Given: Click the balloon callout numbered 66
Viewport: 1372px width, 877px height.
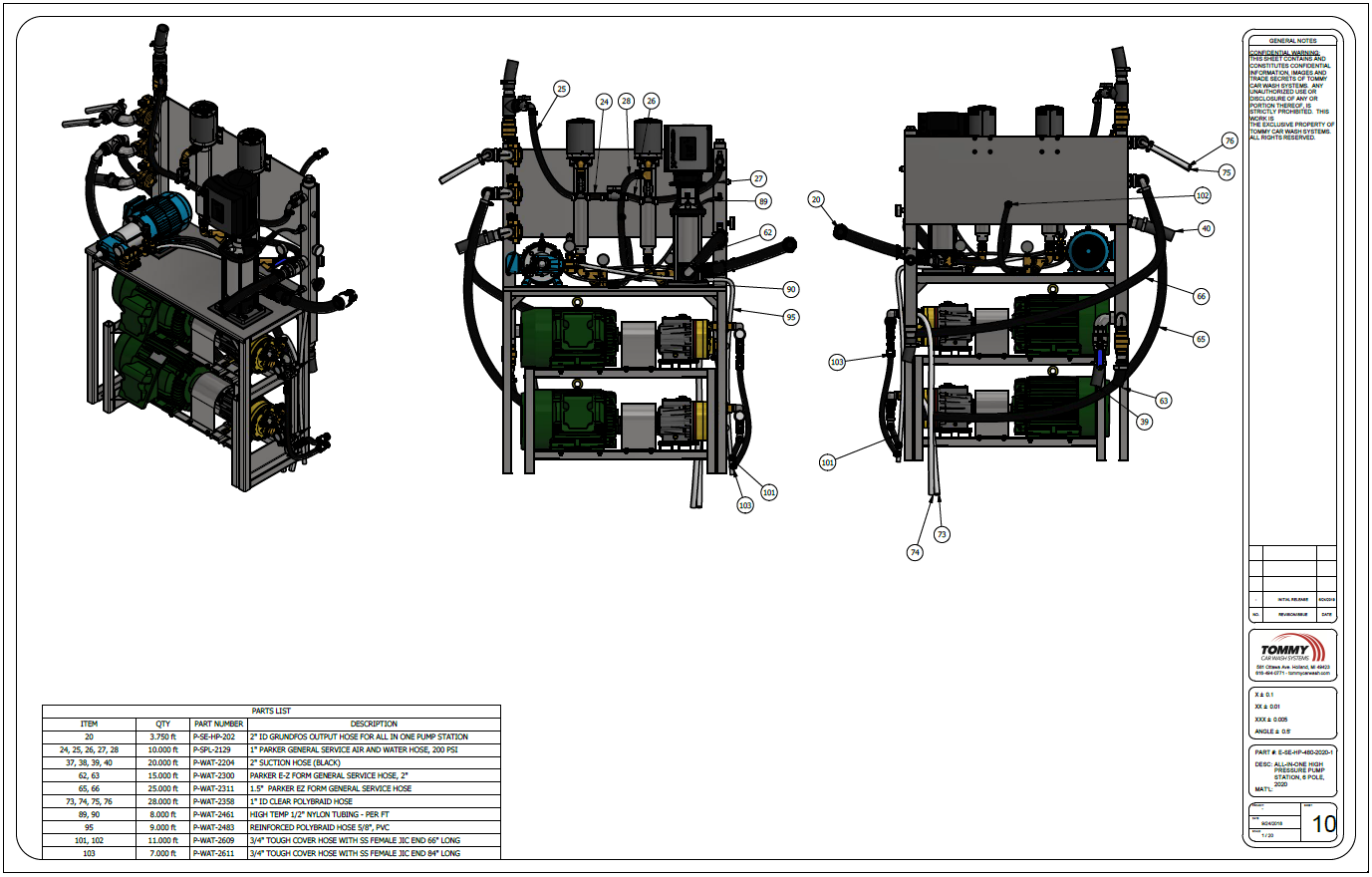Looking at the screenshot, I should click(x=1201, y=296).
